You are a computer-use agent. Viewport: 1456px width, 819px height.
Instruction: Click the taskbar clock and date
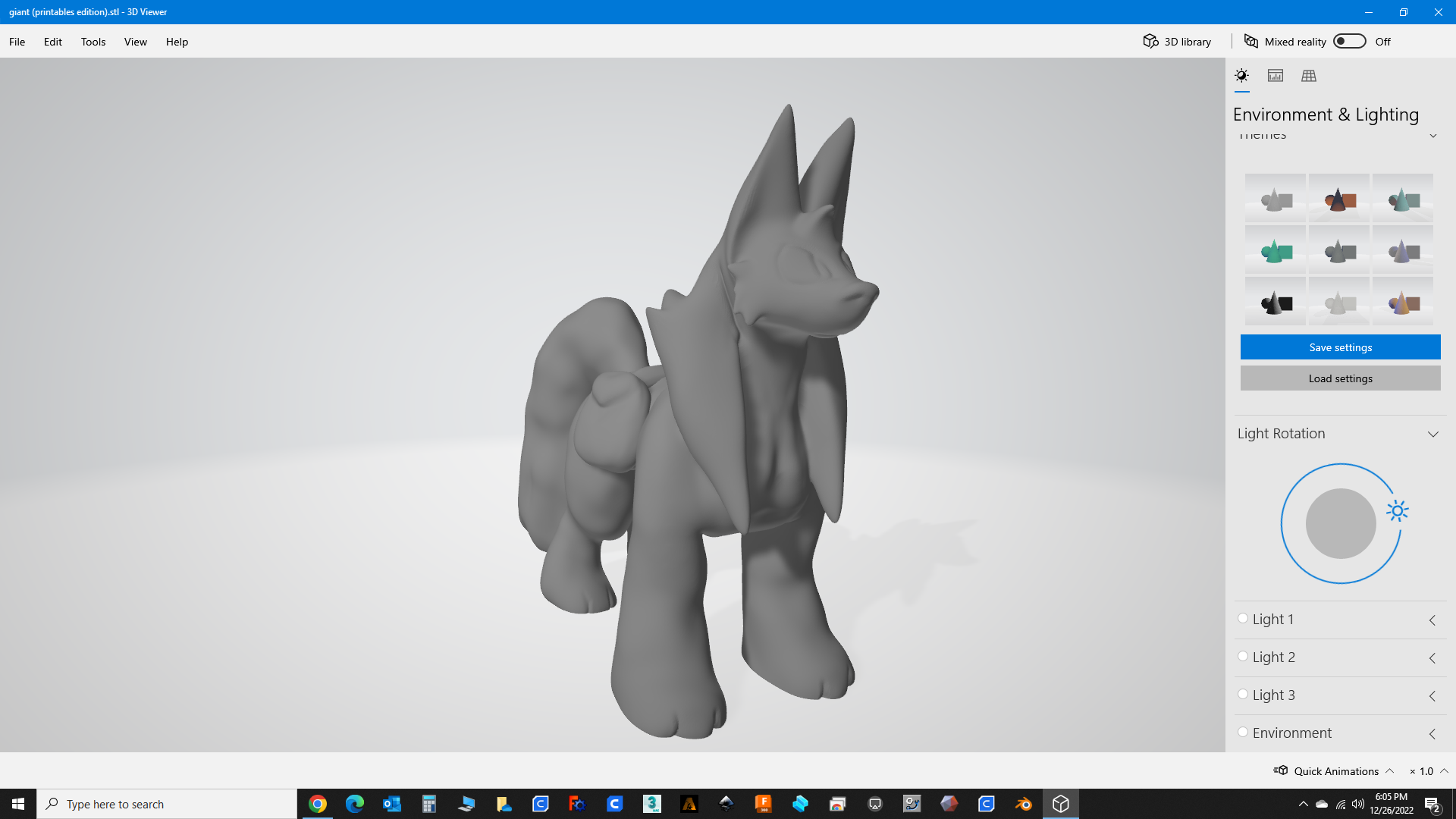1392,804
